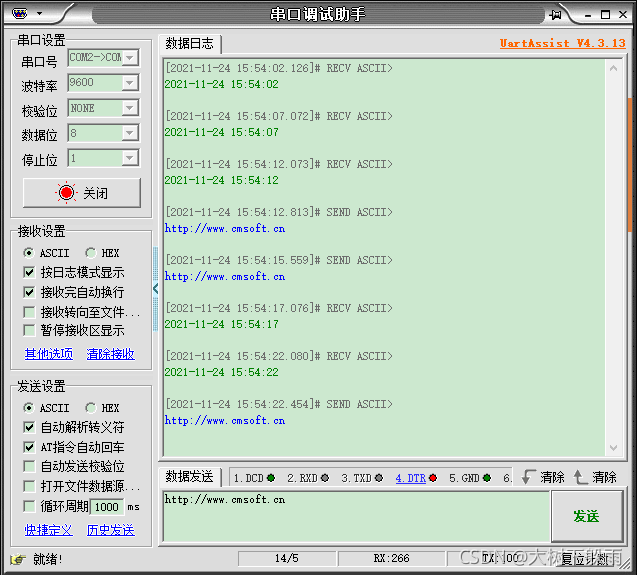Click the TXD gray status LED

(x=379, y=478)
